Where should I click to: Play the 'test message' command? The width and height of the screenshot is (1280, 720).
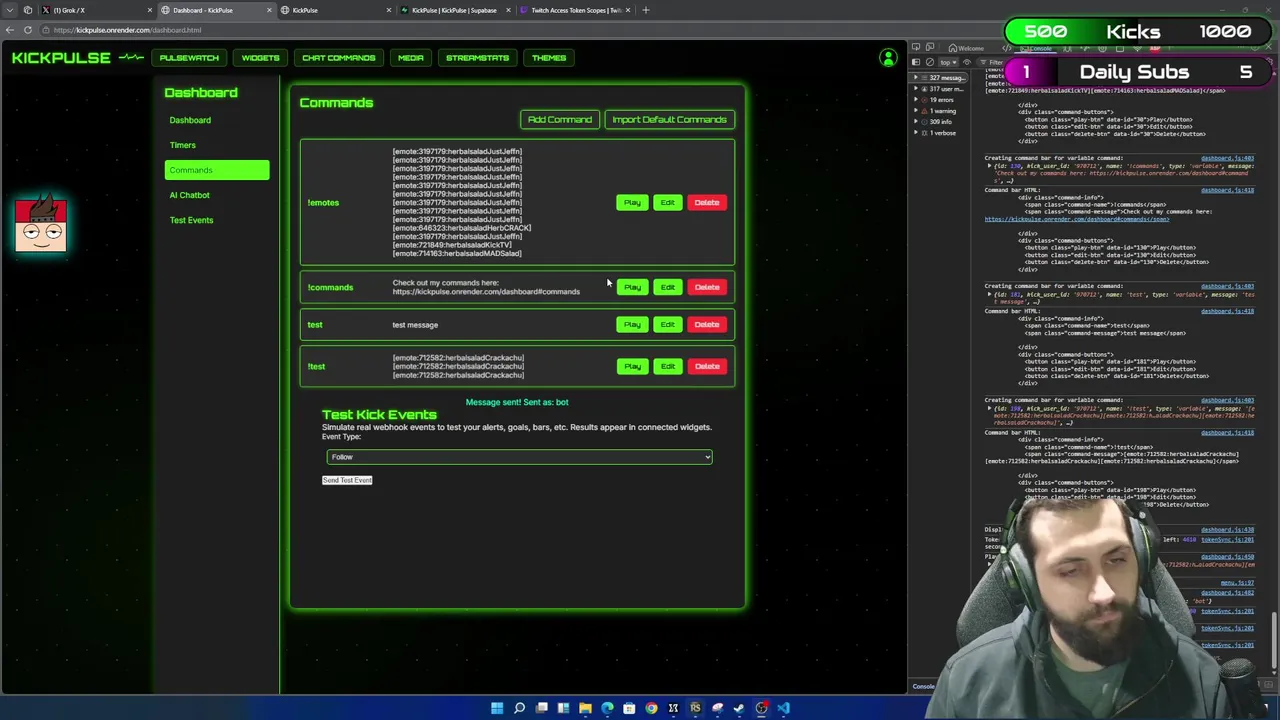(632, 324)
